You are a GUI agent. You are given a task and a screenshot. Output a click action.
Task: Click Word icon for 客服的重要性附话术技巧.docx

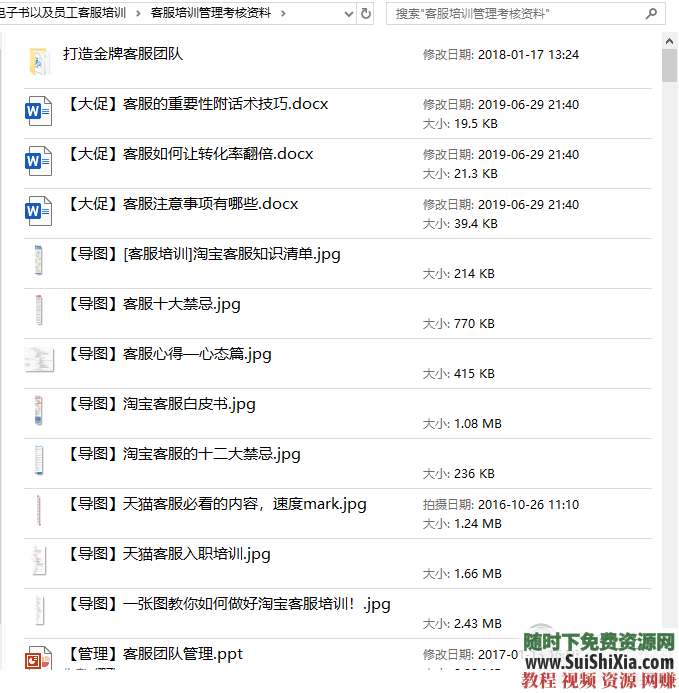point(38,111)
